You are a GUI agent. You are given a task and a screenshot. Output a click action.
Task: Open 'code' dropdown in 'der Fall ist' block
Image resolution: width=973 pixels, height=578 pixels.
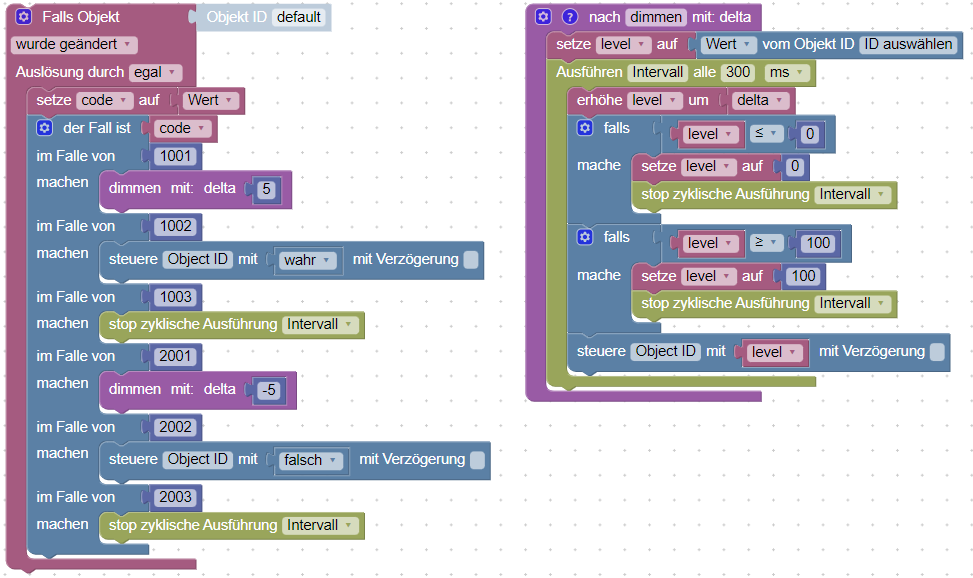coord(182,129)
